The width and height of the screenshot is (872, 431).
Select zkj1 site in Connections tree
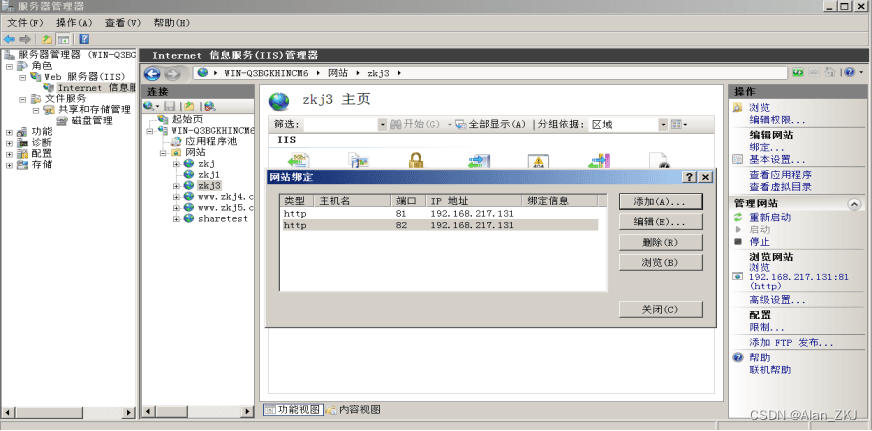(x=209, y=174)
